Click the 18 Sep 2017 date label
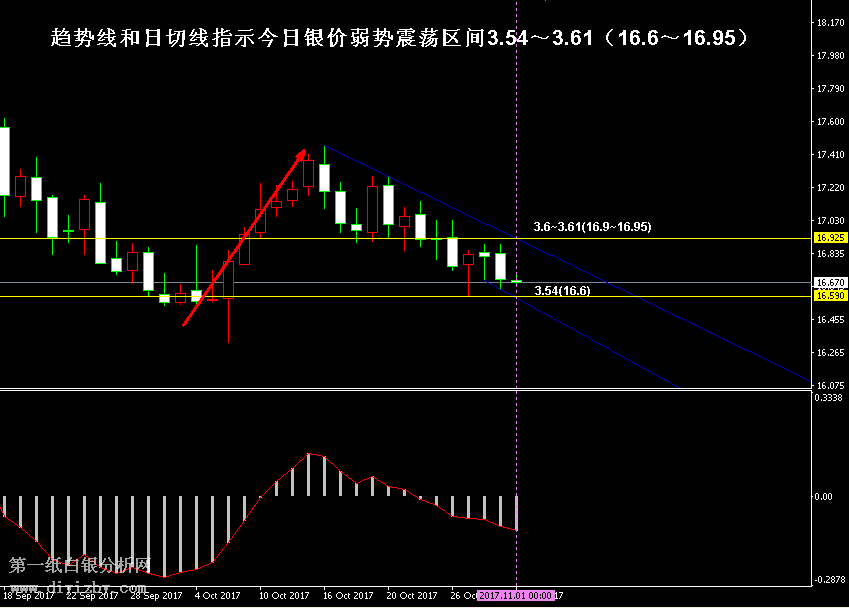Screen dimensions: 849x608 coord(28,596)
